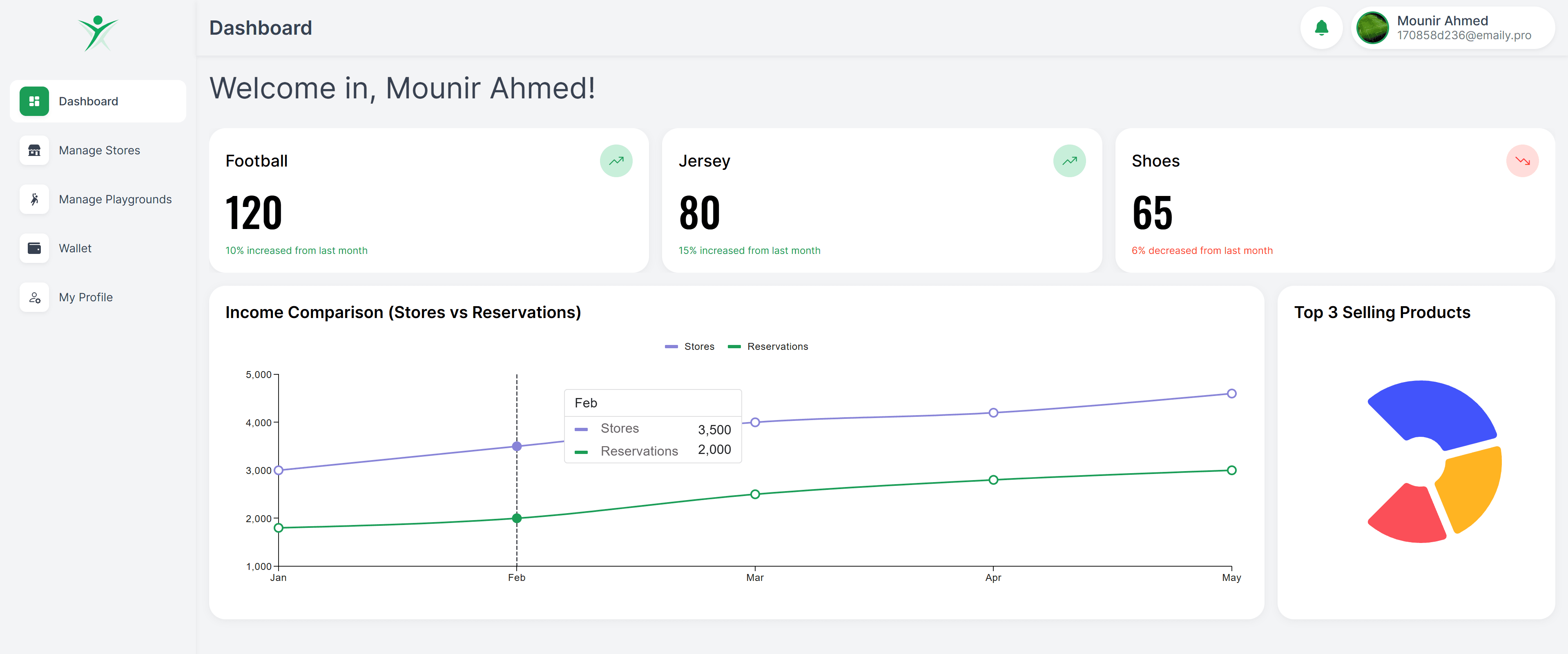The height and width of the screenshot is (654, 1568).
Task: Click the green upward trend icon on Football card
Action: (x=616, y=160)
